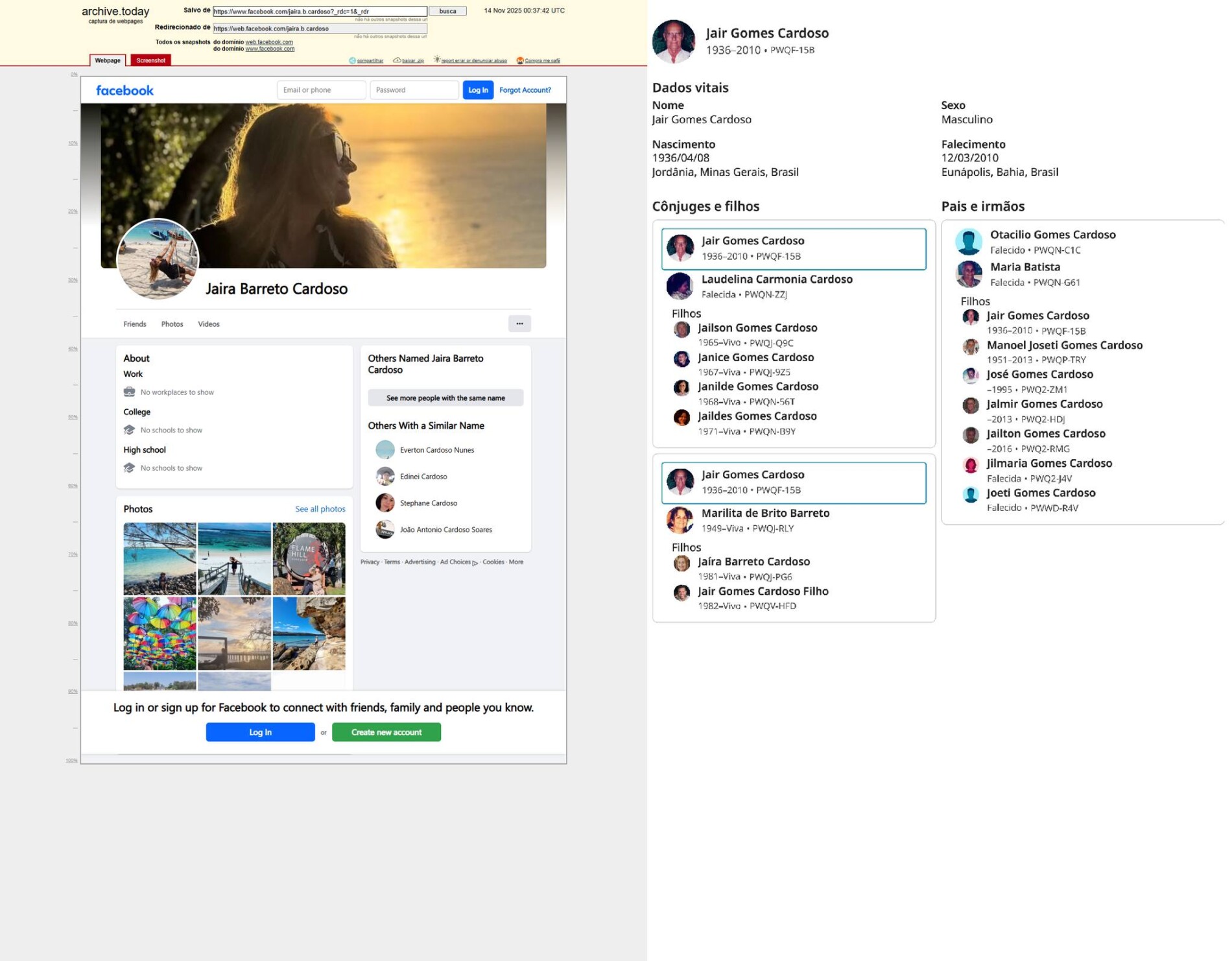
Task: Click Everton Cardoso Nunes avatar icon
Action: tap(385, 449)
